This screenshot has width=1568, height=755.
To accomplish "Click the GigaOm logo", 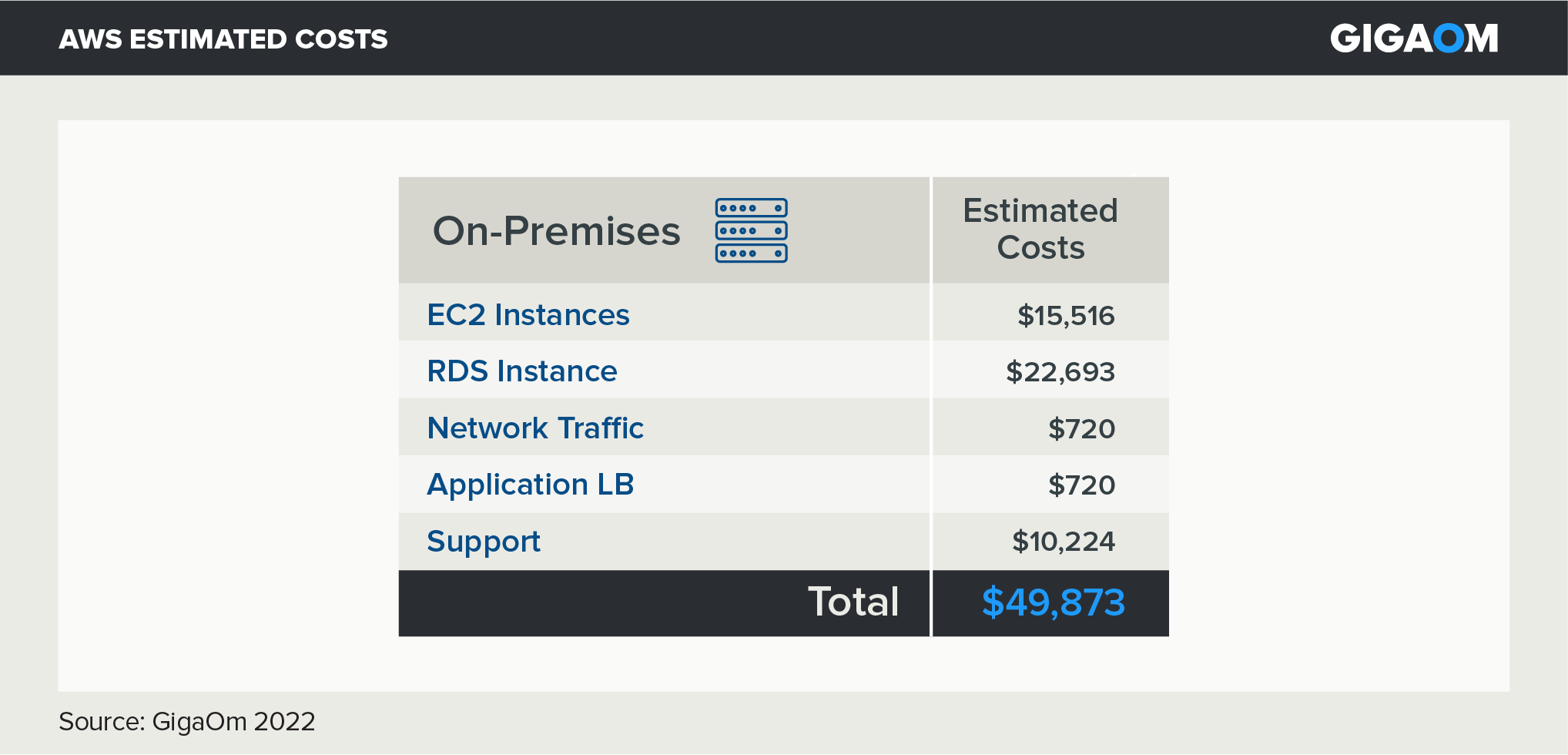I will click(x=1413, y=39).
